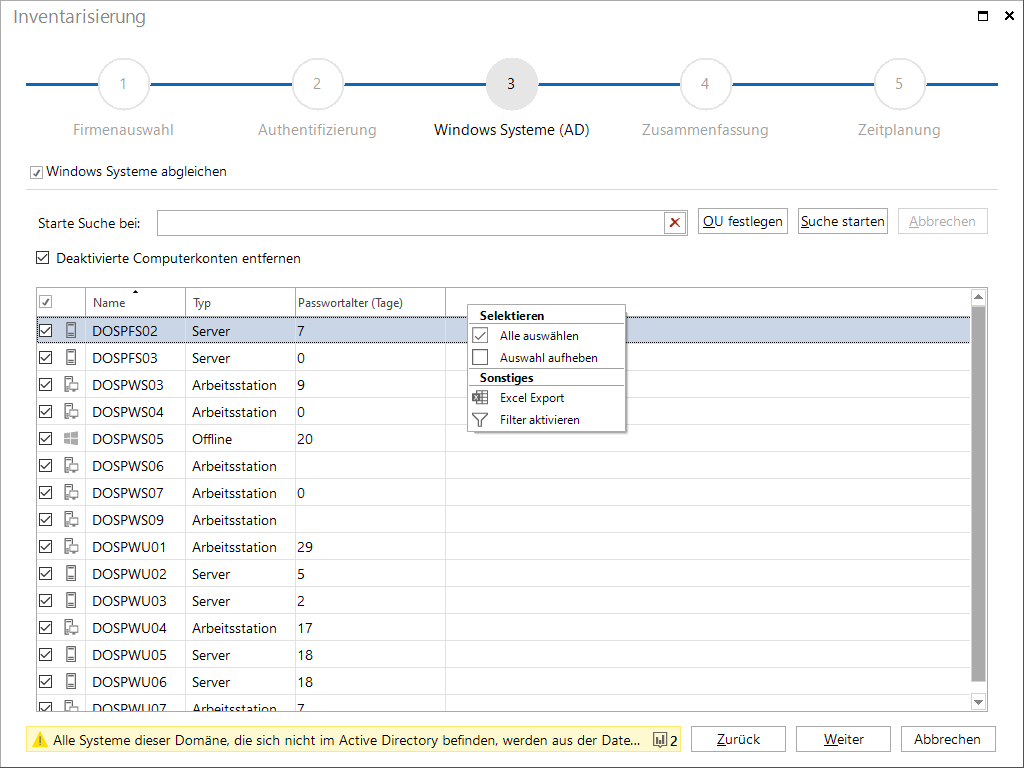Go to wizard step 5 Zeitplanung
The image size is (1024, 768).
[x=899, y=84]
